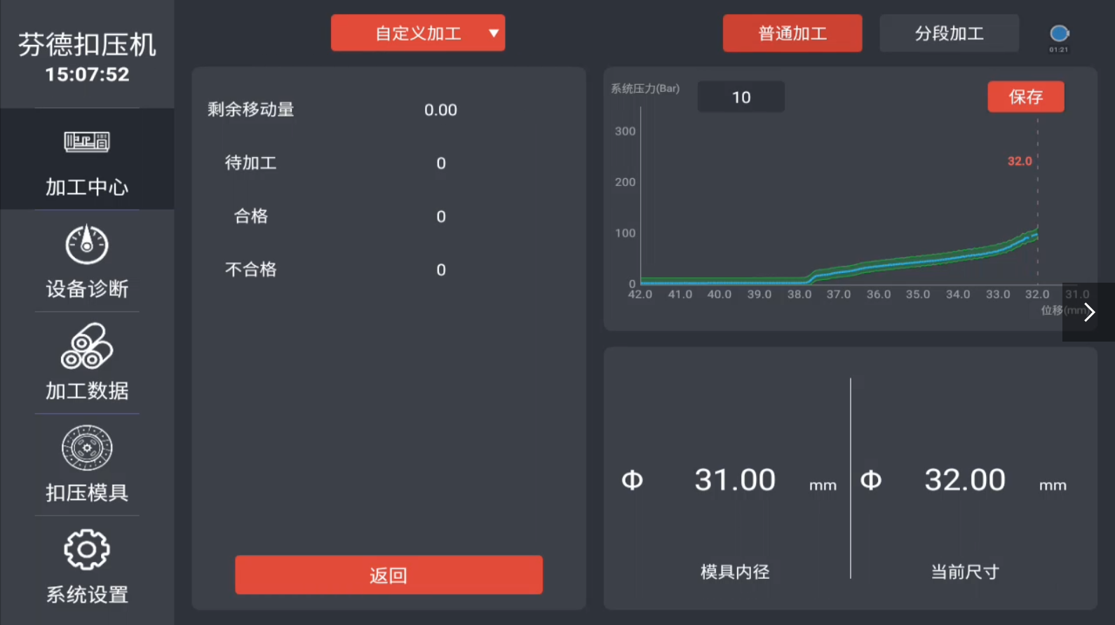Select the 扣压模具 die icon

(x=87, y=448)
